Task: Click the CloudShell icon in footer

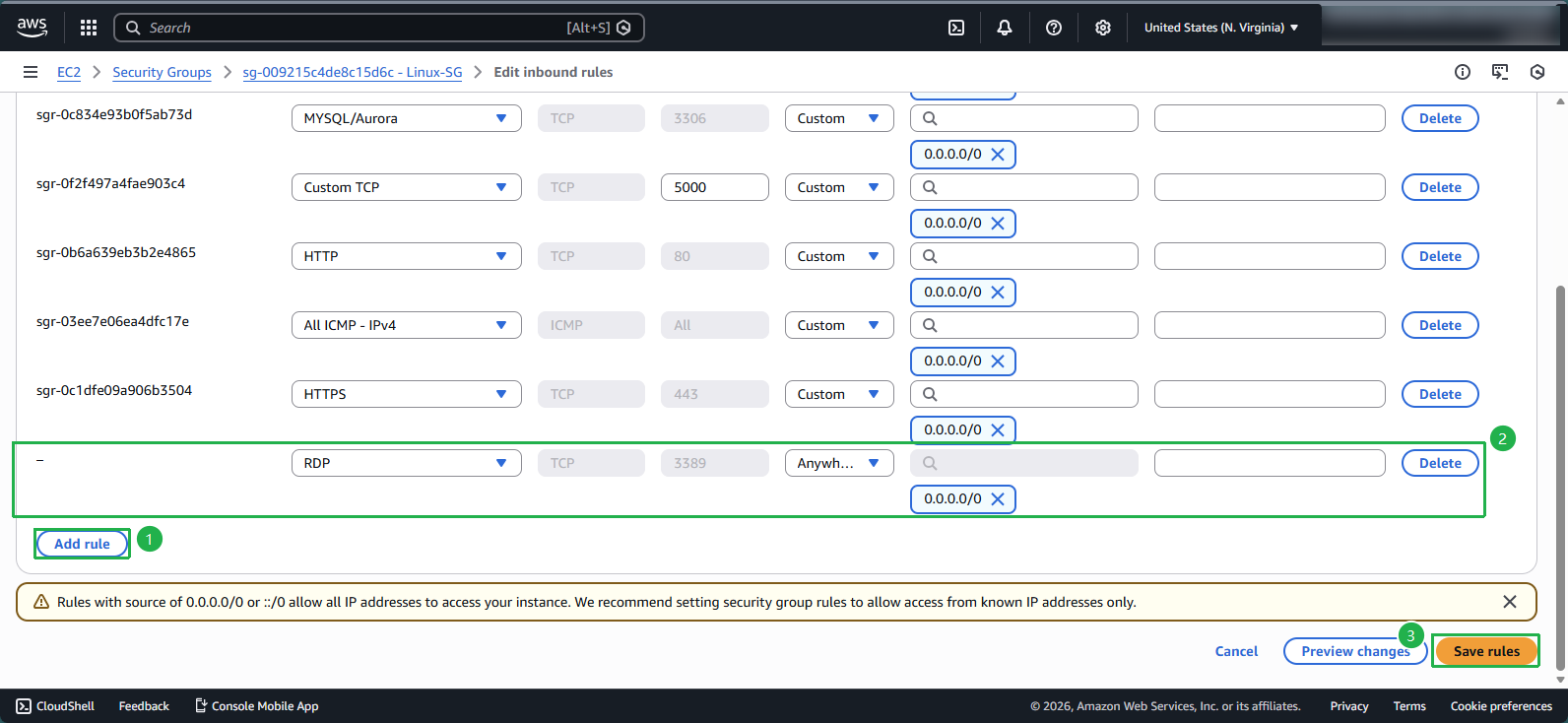Action: coord(24,706)
